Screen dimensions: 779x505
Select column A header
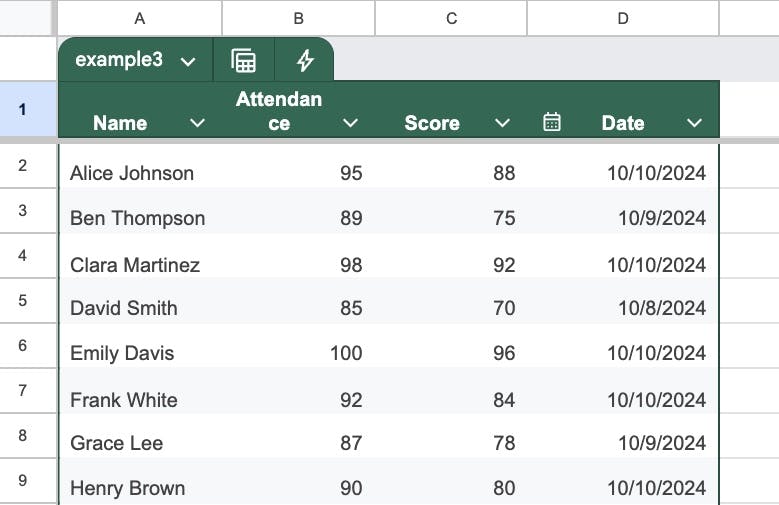point(139,18)
